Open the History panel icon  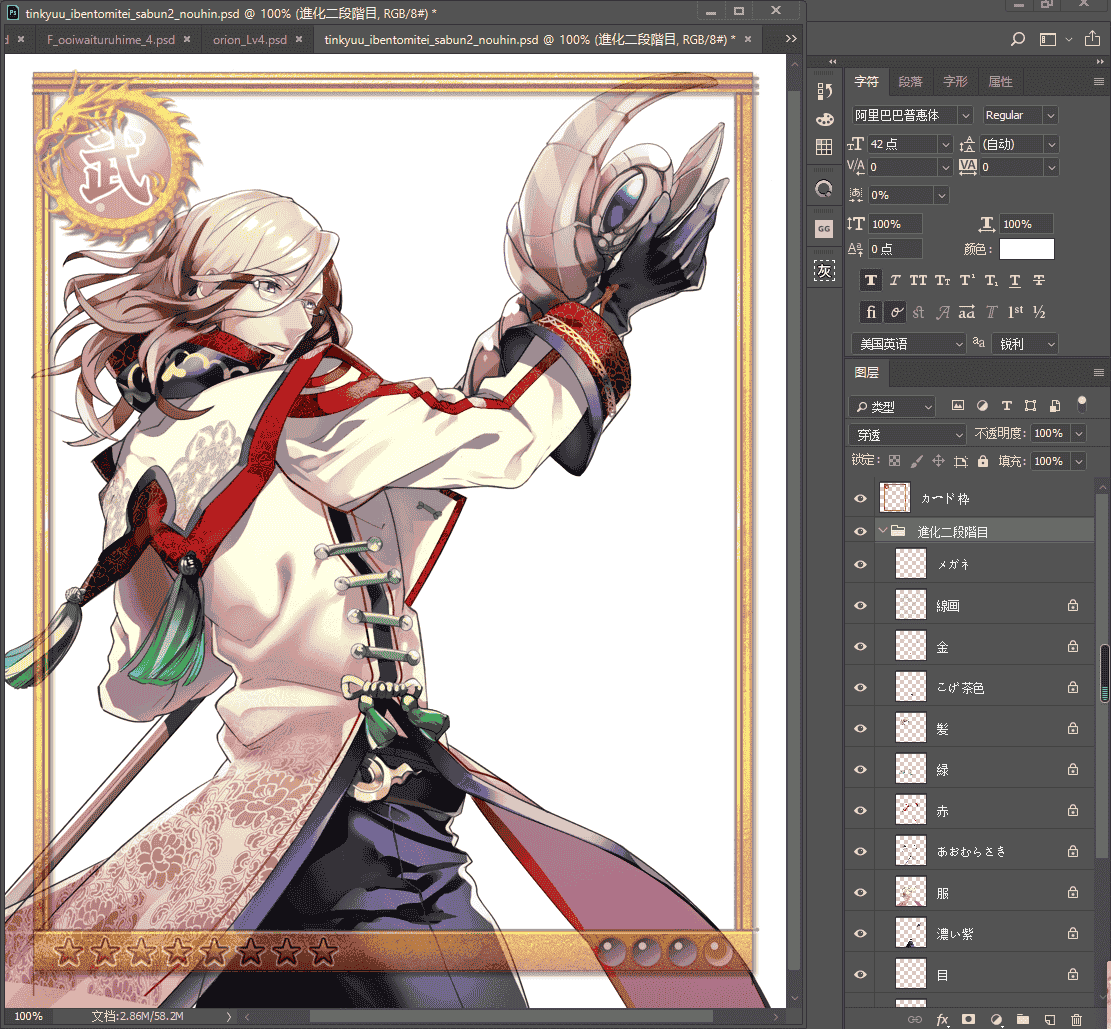coord(824,91)
